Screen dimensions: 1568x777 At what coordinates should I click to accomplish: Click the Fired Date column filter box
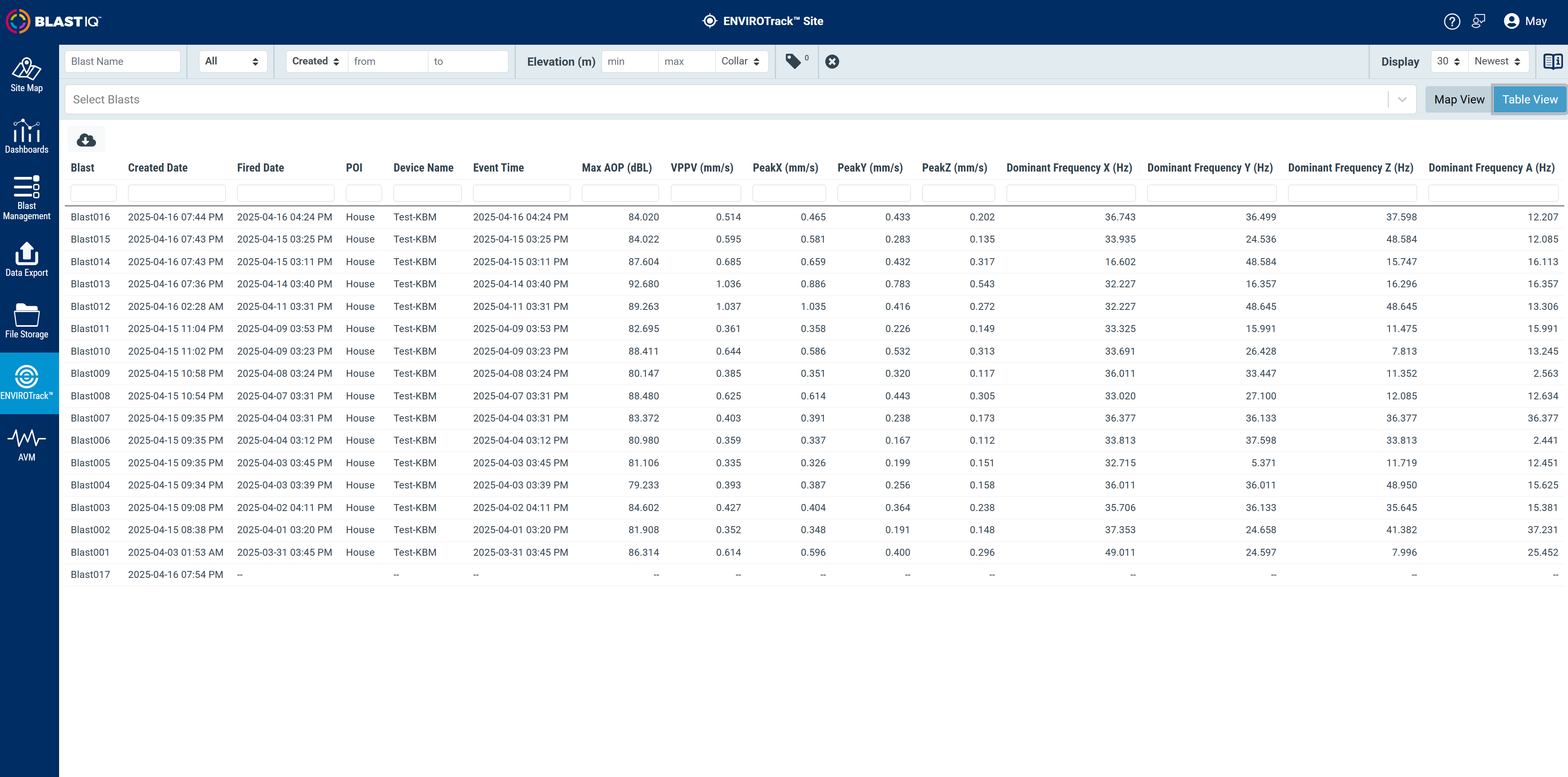[286, 193]
